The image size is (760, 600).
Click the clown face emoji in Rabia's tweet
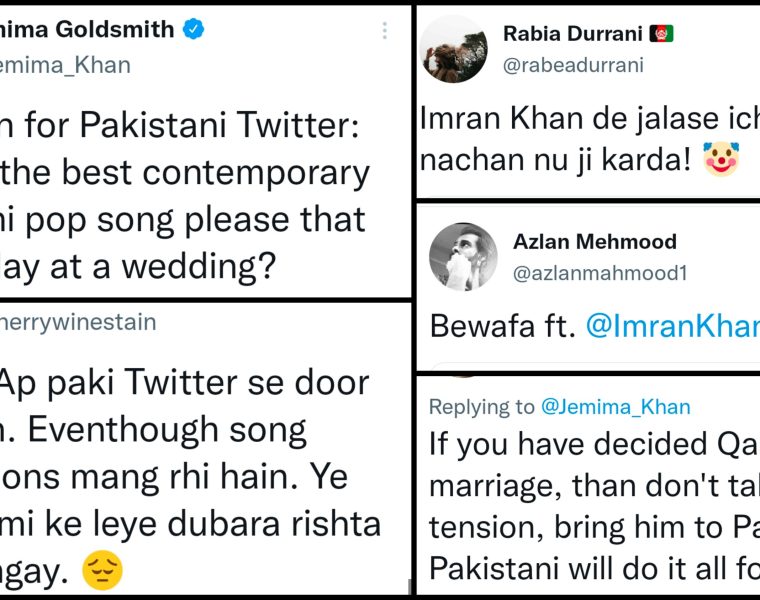click(720, 159)
